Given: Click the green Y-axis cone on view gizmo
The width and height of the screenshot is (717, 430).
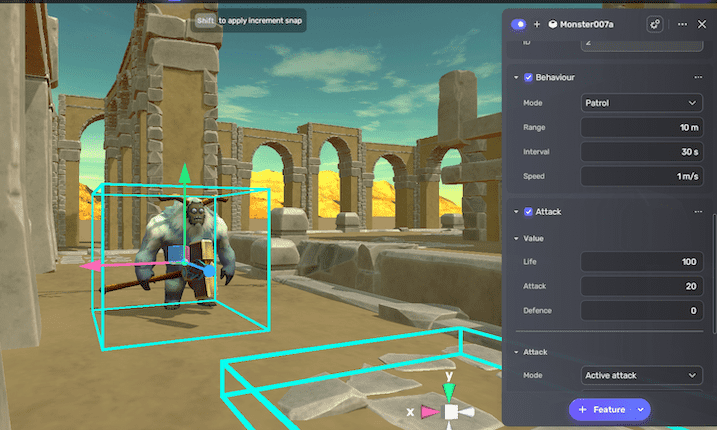Looking at the screenshot, I should pyautogui.click(x=451, y=390).
